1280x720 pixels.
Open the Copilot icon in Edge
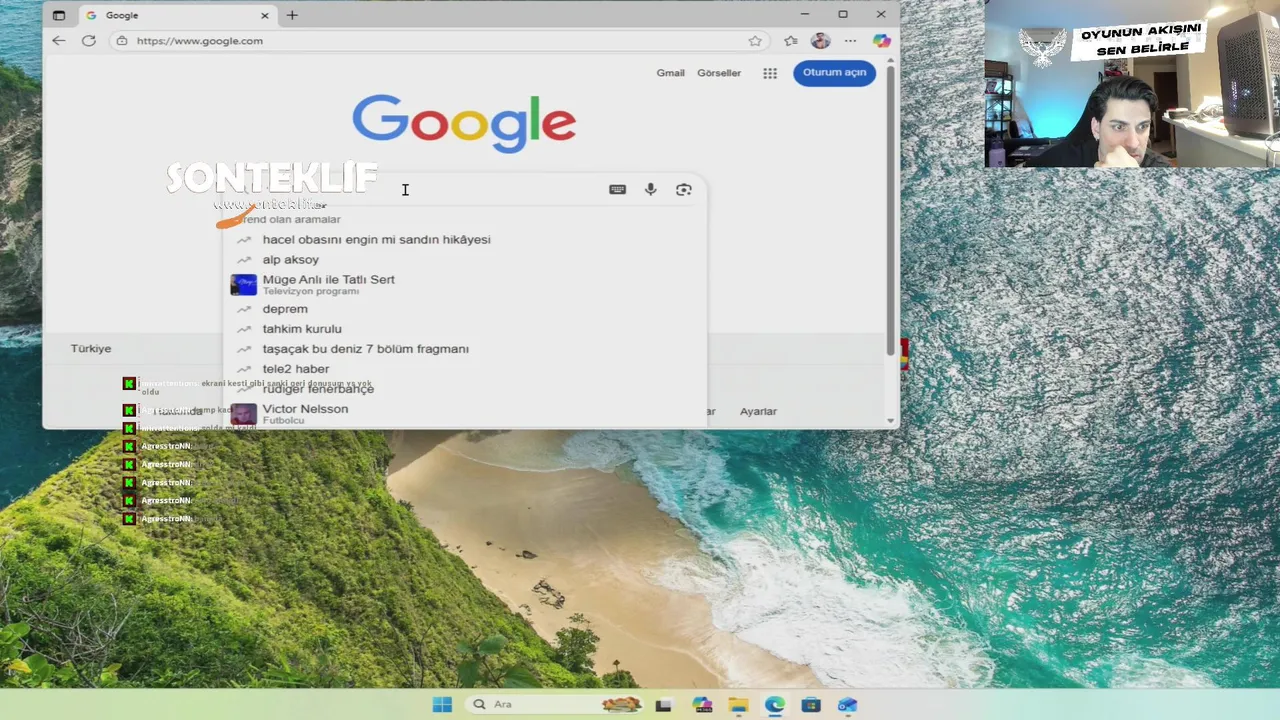[x=881, y=41]
